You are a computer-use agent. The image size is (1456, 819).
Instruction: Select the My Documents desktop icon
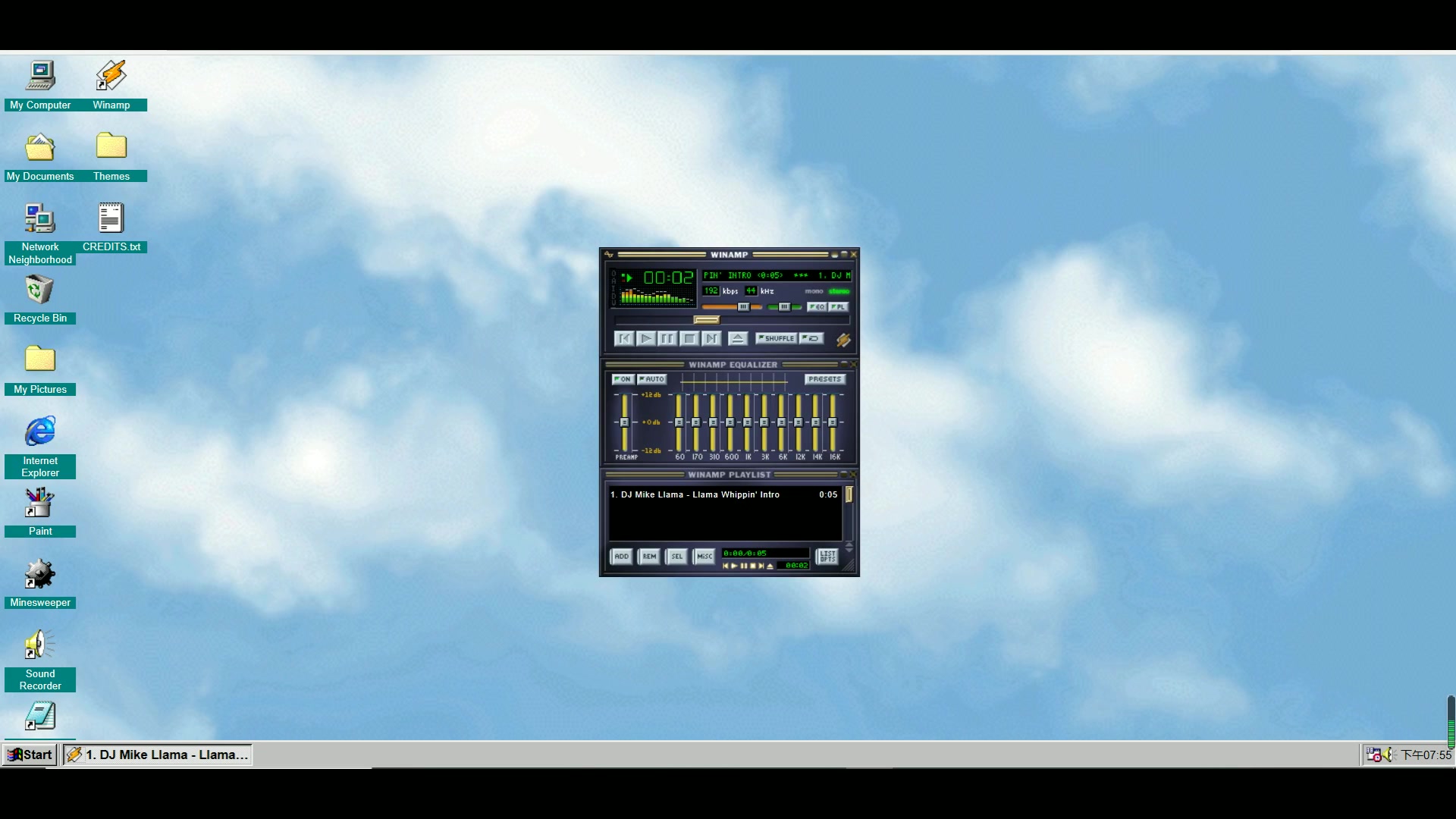(40, 156)
